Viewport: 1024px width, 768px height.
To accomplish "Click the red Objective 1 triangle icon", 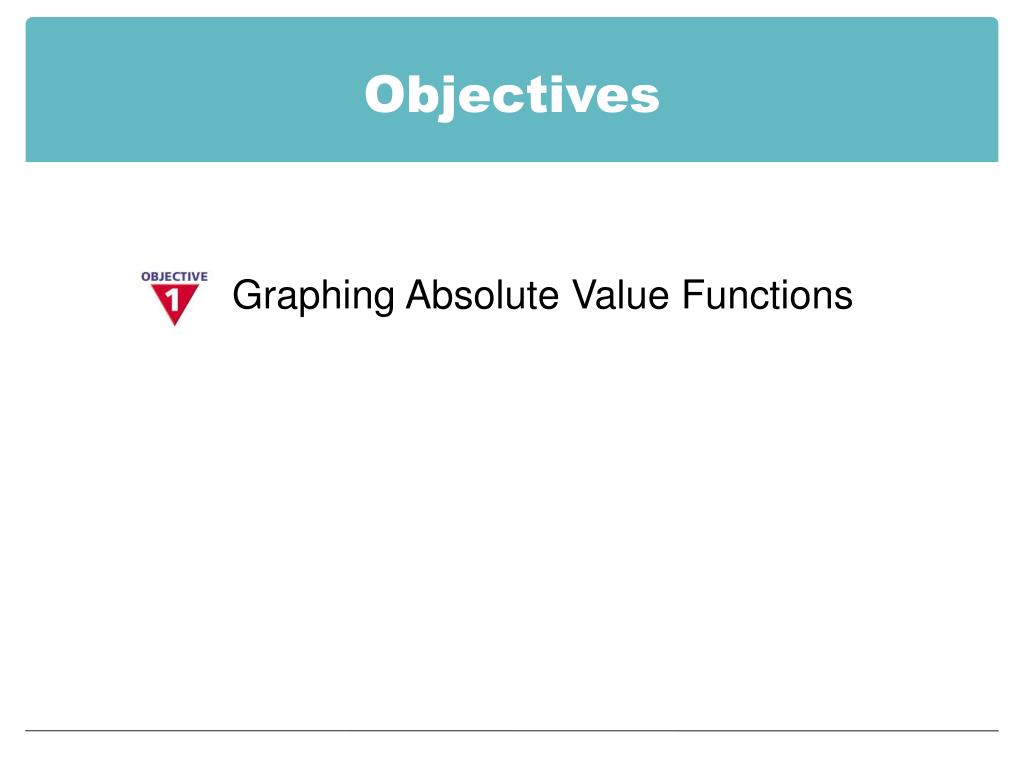I will pos(175,298).
